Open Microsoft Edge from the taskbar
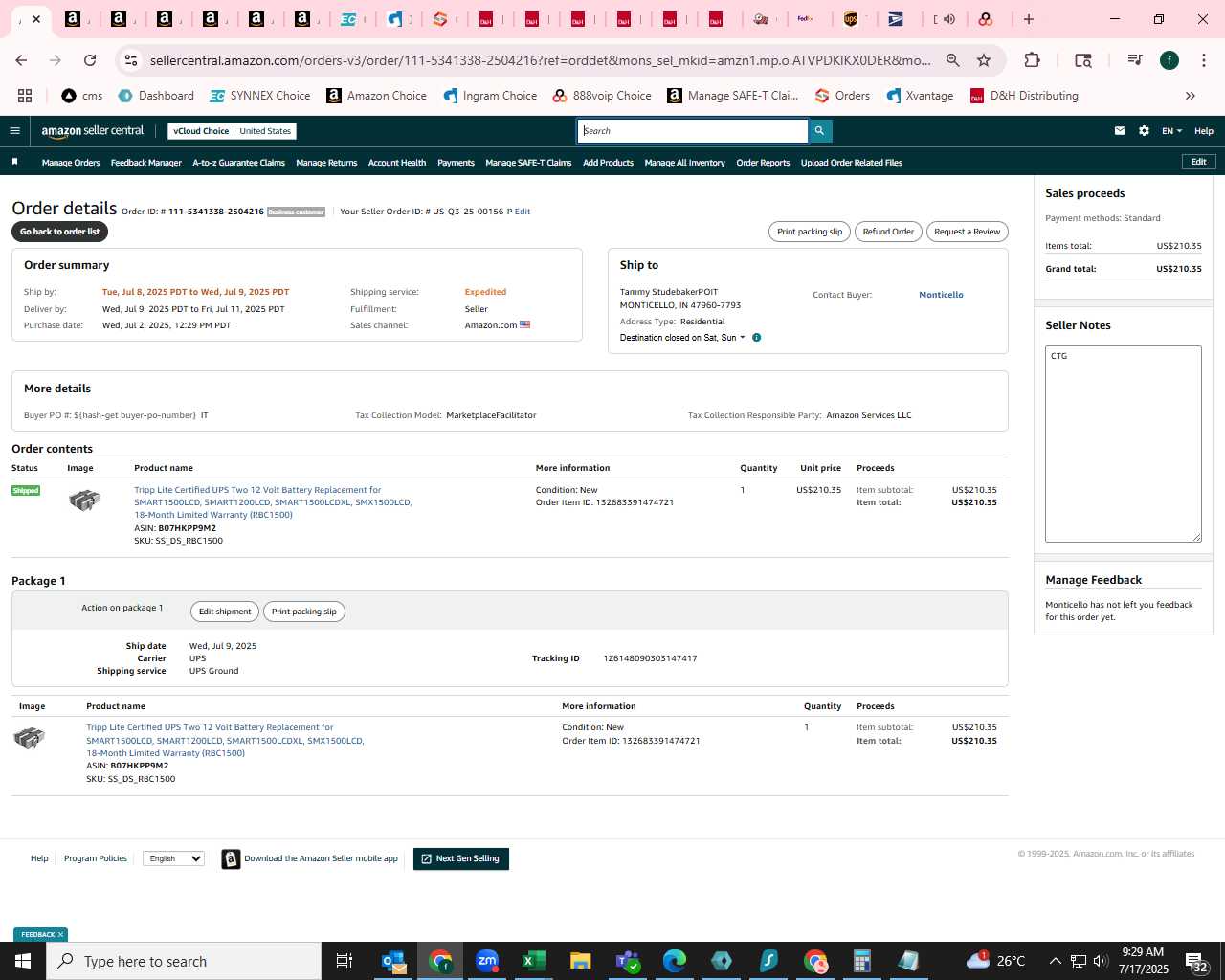Image resolution: width=1225 pixels, height=980 pixels. coord(675,961)
